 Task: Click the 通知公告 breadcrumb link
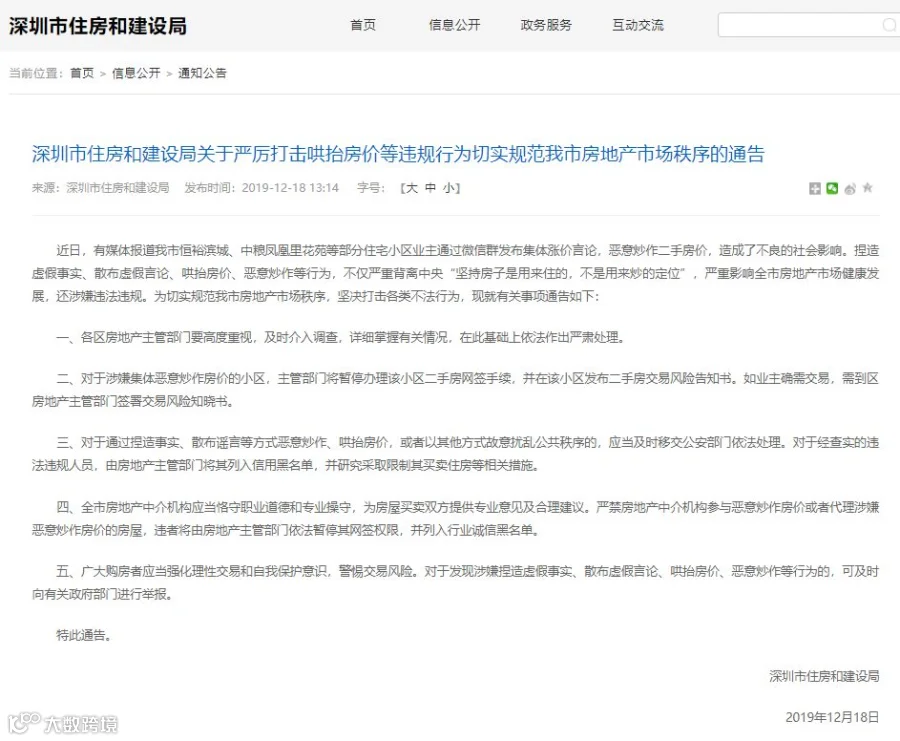pos(203,73)
